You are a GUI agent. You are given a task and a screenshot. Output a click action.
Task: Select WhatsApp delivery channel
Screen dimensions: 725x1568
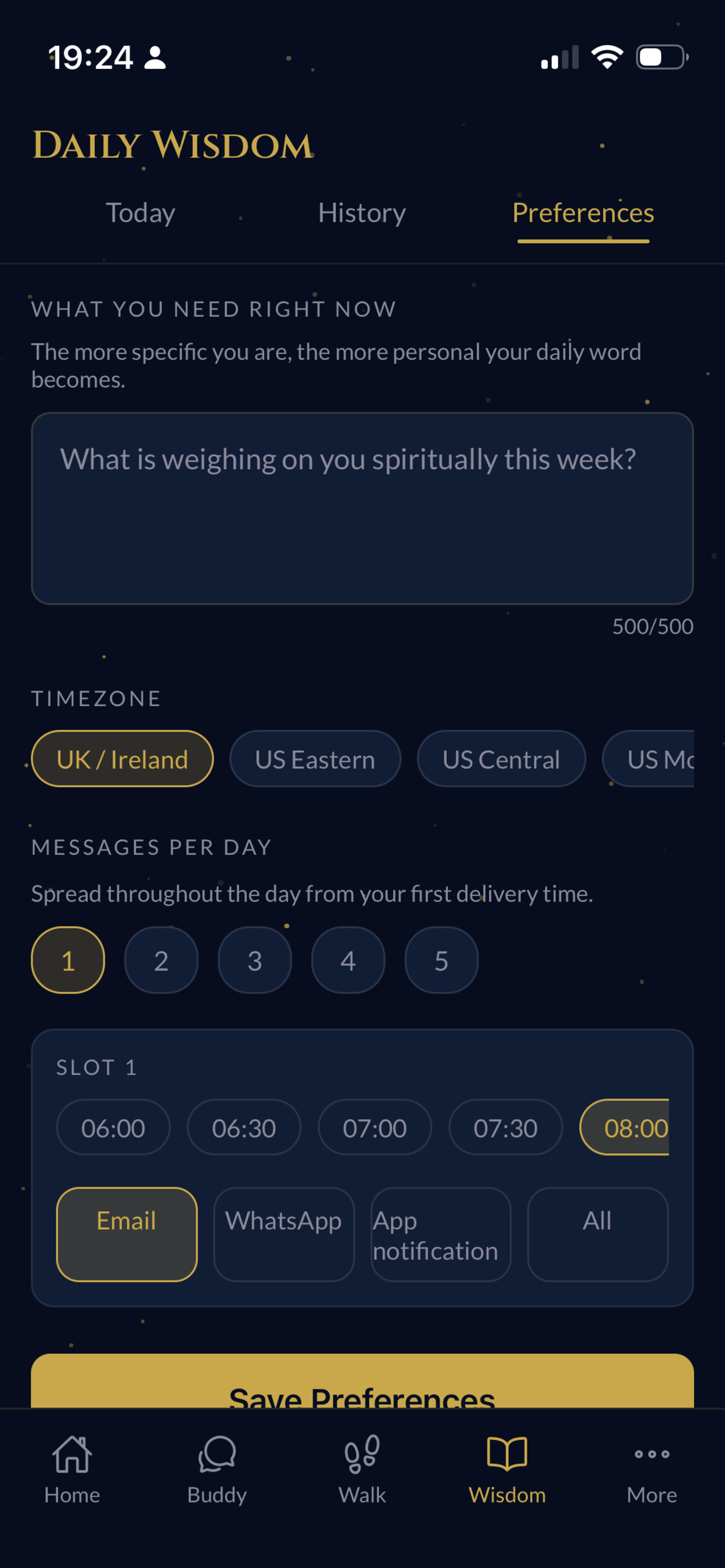283,1234
